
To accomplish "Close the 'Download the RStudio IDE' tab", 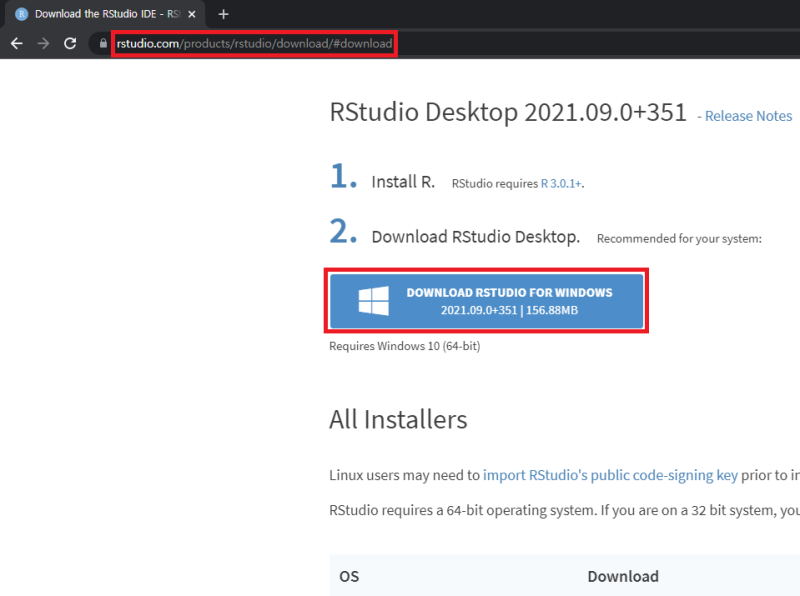I will pos(191,14).
